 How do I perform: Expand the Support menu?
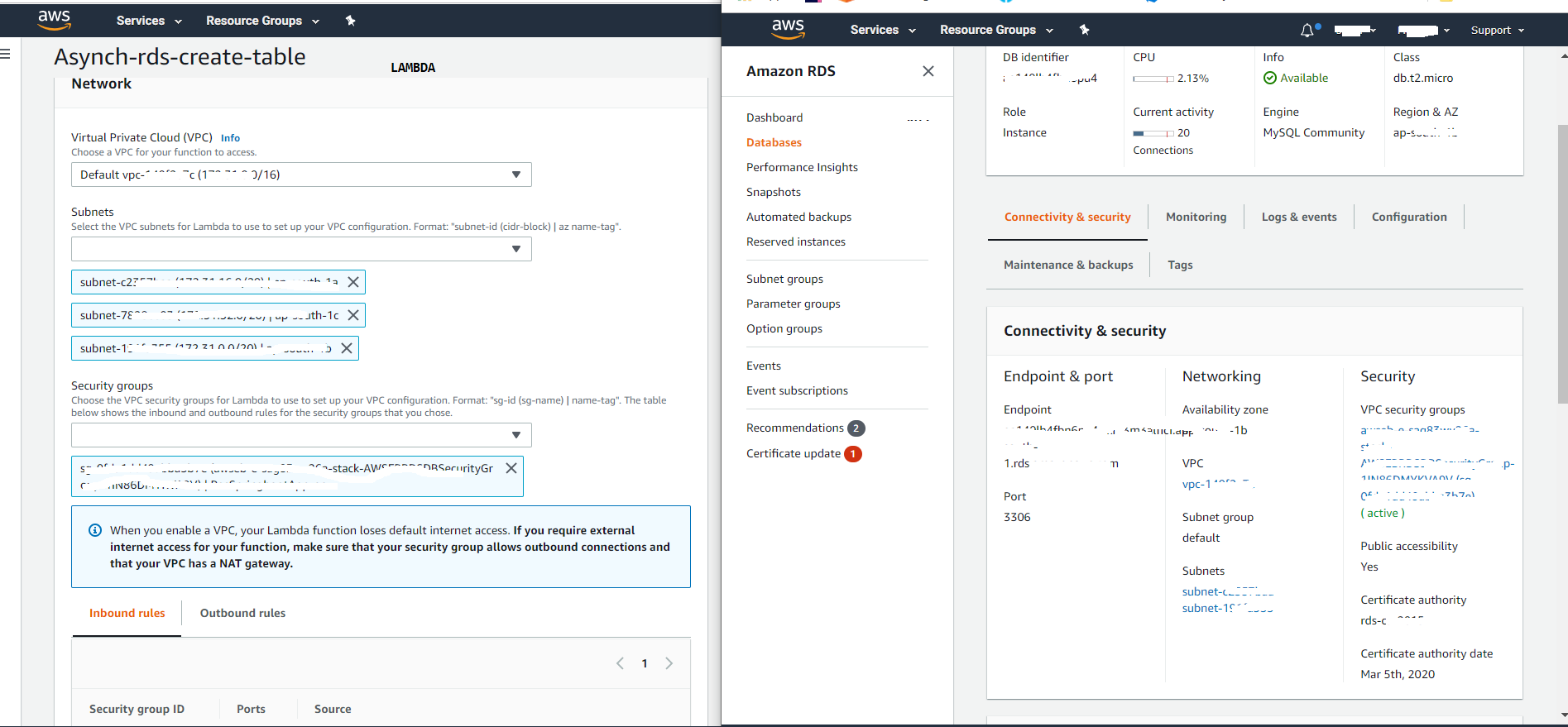(1497, 31)
